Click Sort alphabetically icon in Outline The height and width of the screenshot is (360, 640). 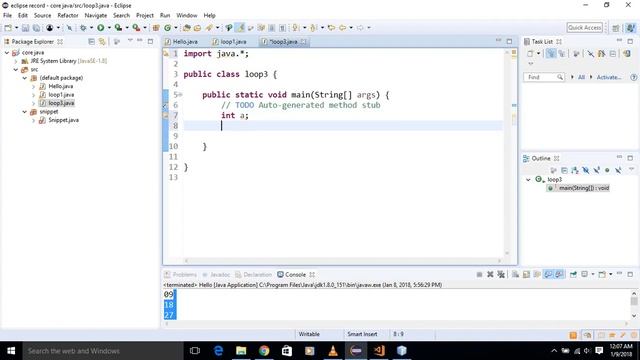coord(575,170)
